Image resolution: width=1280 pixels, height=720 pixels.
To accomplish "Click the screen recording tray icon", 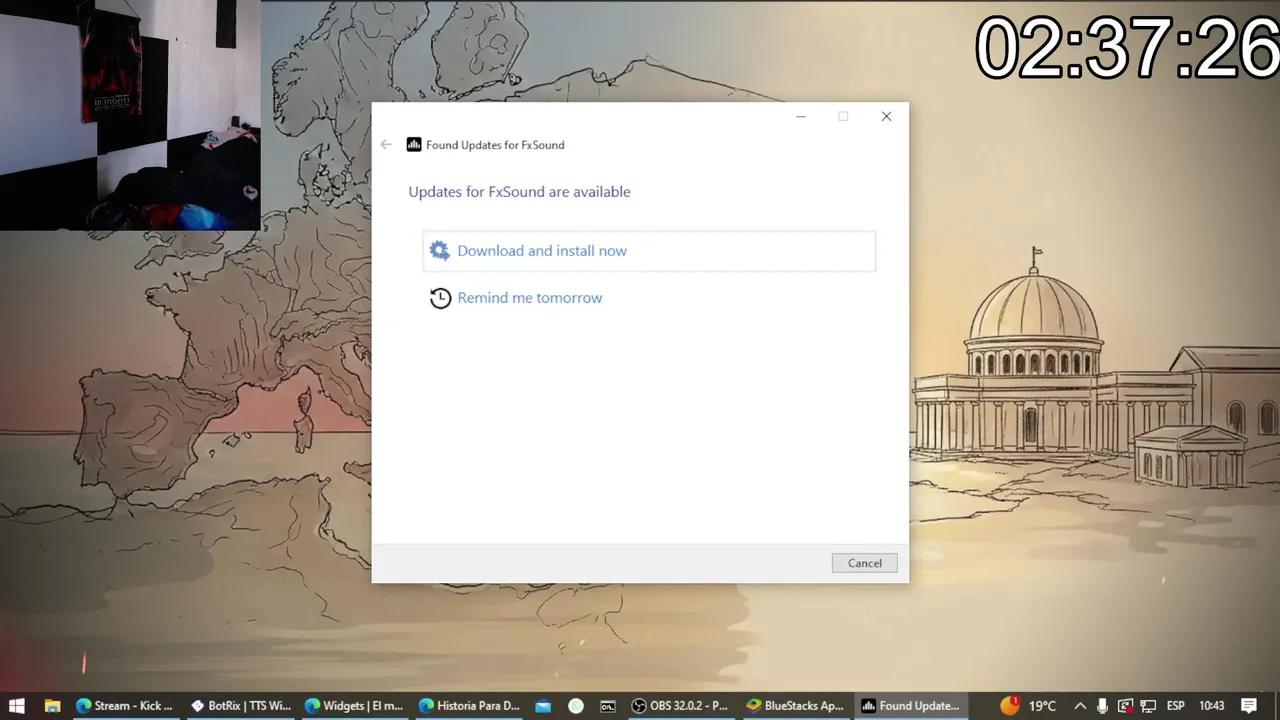I will coord(1125,706).
